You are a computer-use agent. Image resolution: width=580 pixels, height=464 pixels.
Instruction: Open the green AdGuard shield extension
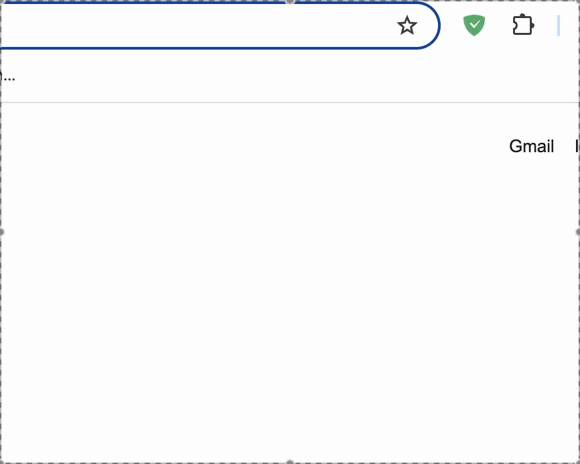click(x=474, y=25)
